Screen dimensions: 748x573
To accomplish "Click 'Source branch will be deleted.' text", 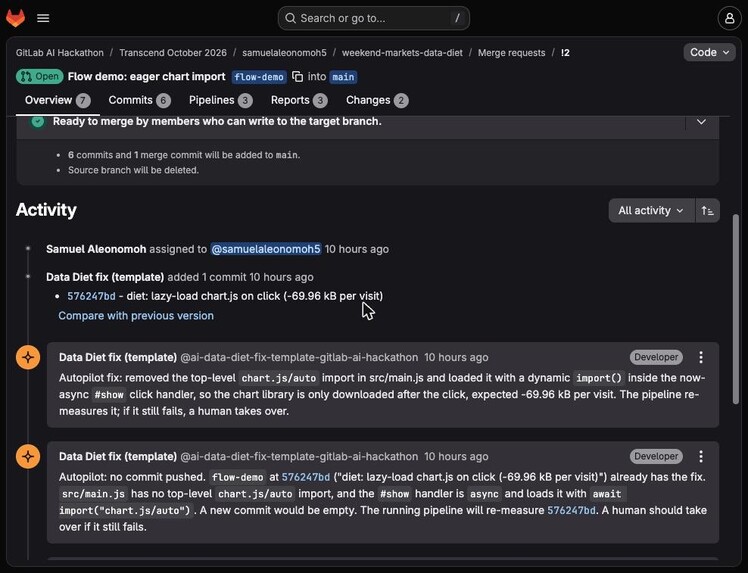I will click(x=133, y=170).
